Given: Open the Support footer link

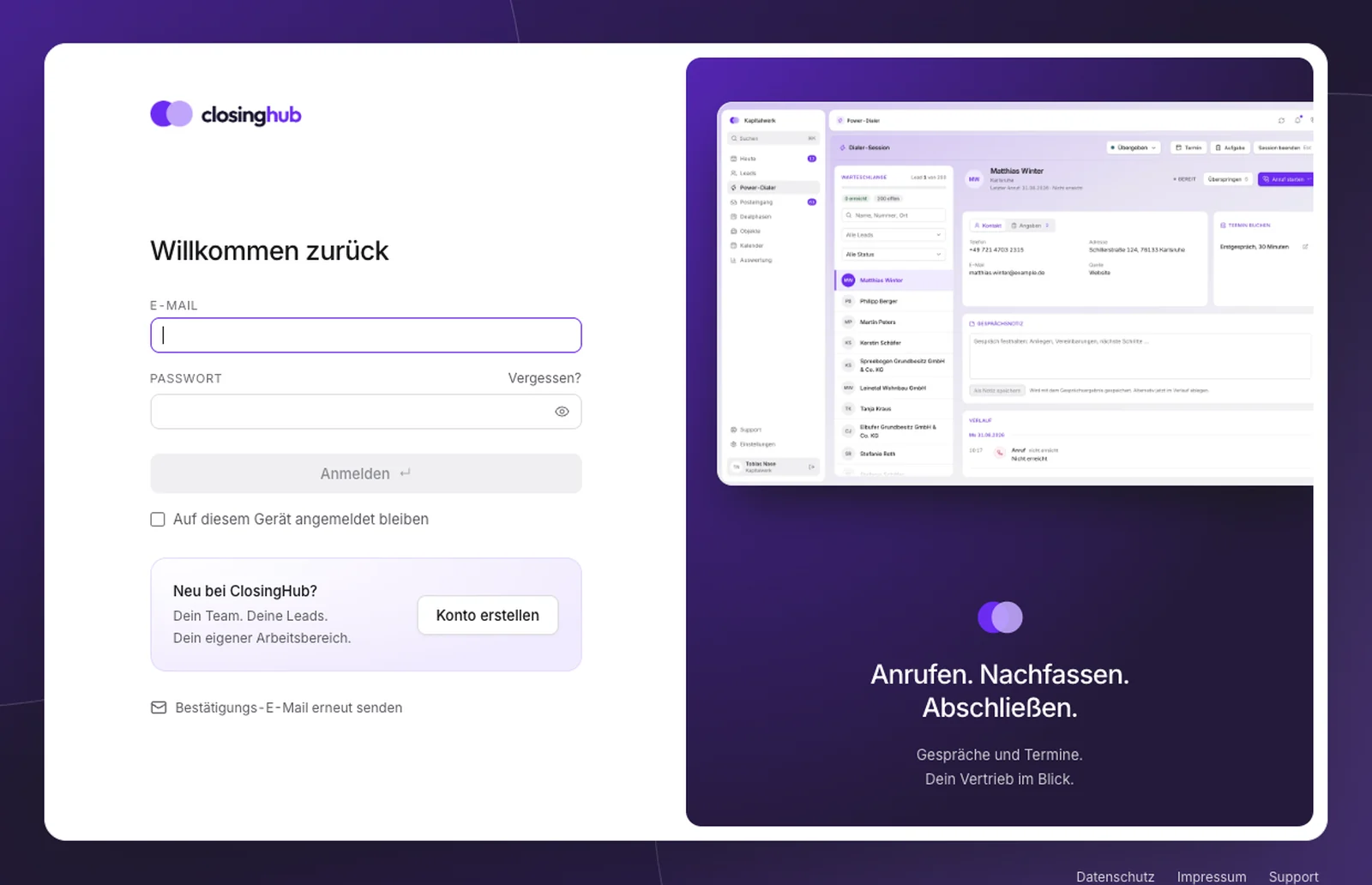Looking at the screenshot, I should tap(1293, 876).
